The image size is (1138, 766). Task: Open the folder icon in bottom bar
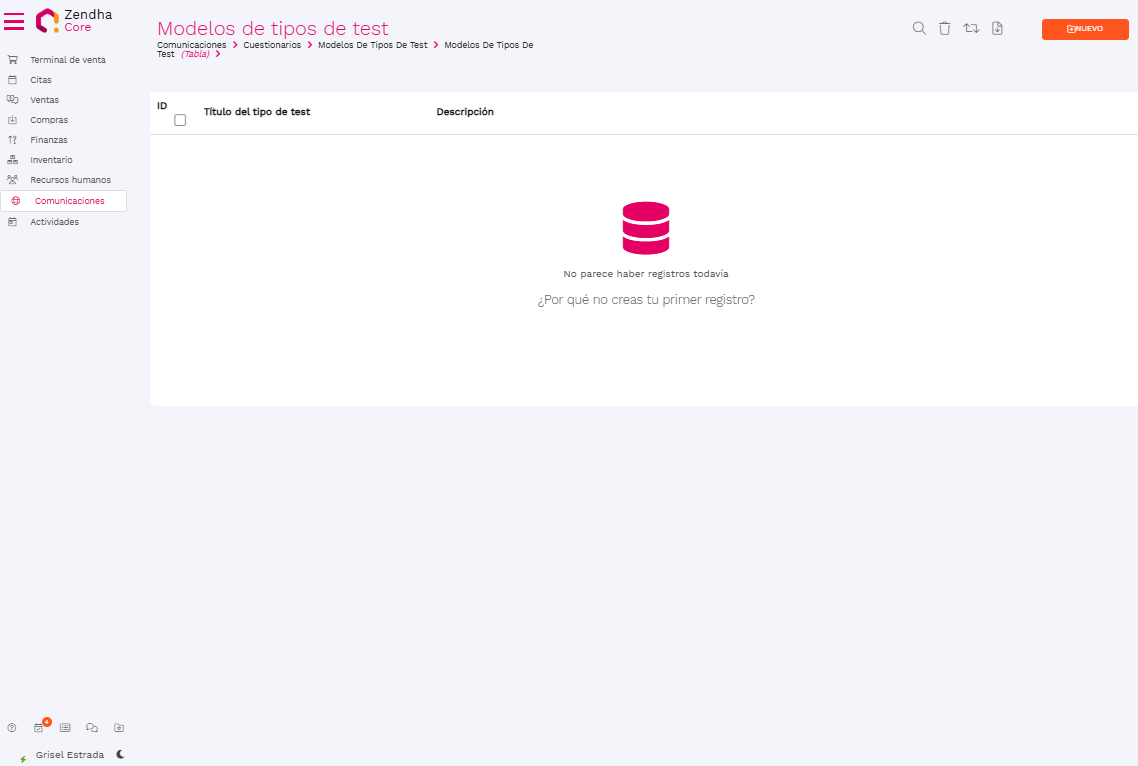pyautogui.click(x=119, y=728)
